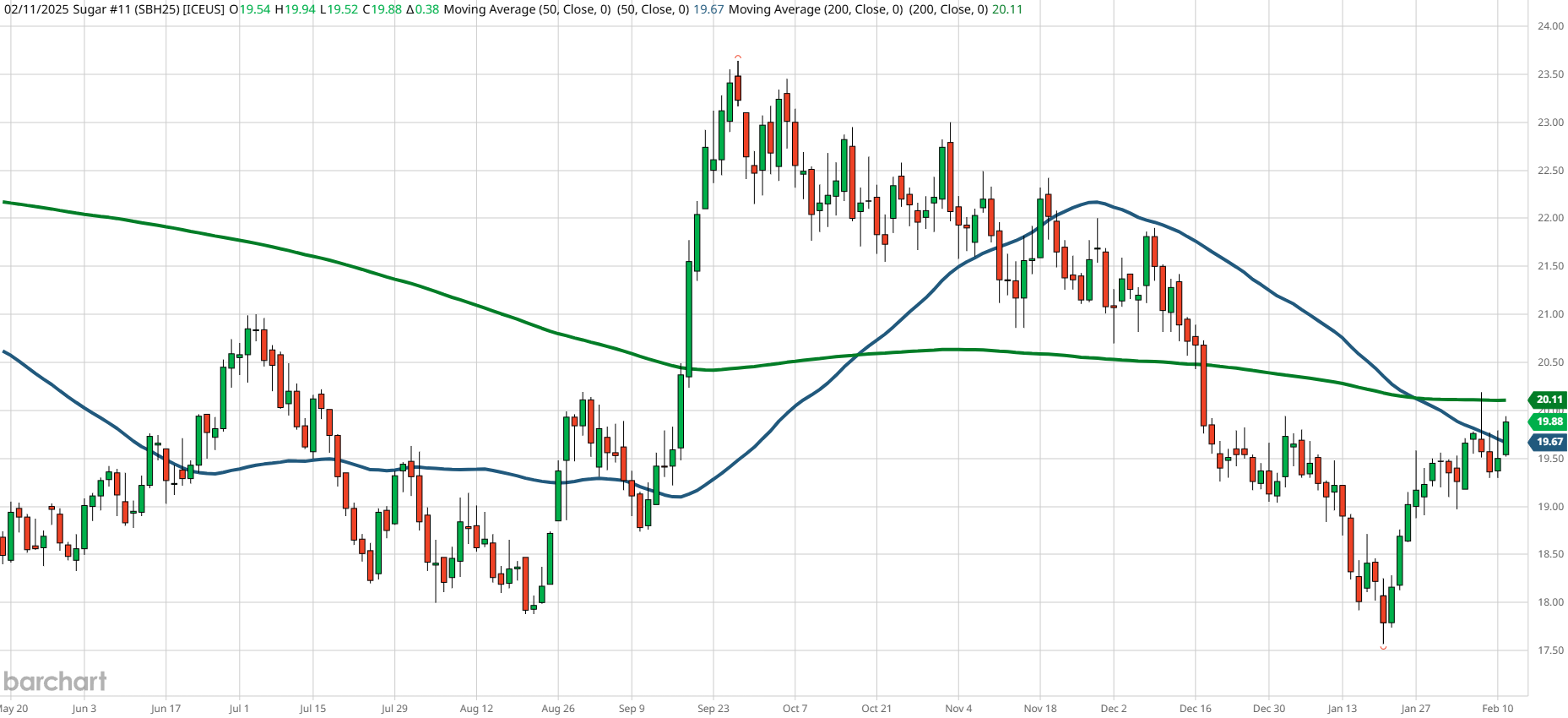Click the Sugar #11 (SBH25) symbol title
This screenshot has width=1568, height=718.
pos(126,9)
